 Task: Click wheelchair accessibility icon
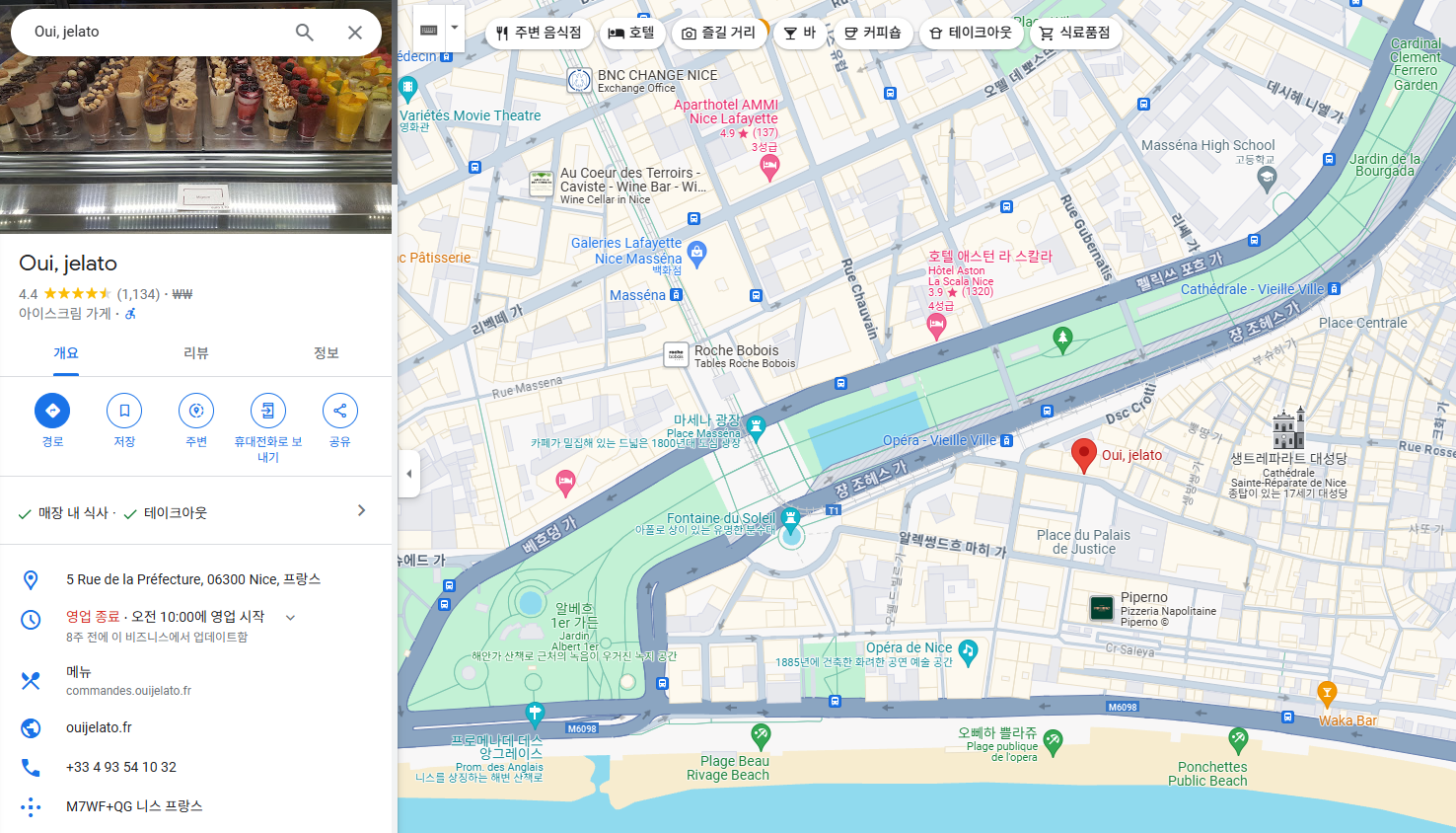(x=130, y=314)
